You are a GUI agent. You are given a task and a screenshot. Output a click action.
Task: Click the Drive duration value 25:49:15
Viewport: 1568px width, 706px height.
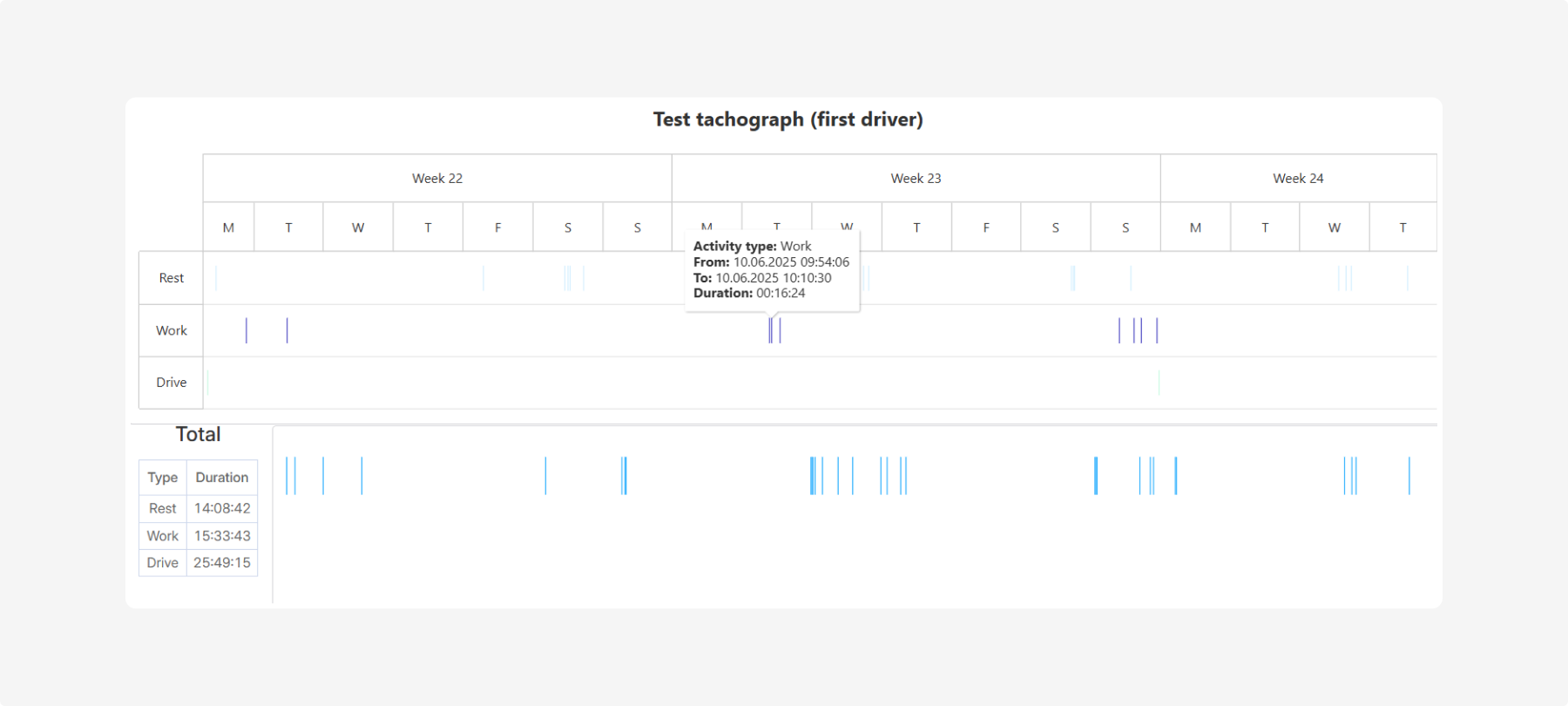pos(222,563)
